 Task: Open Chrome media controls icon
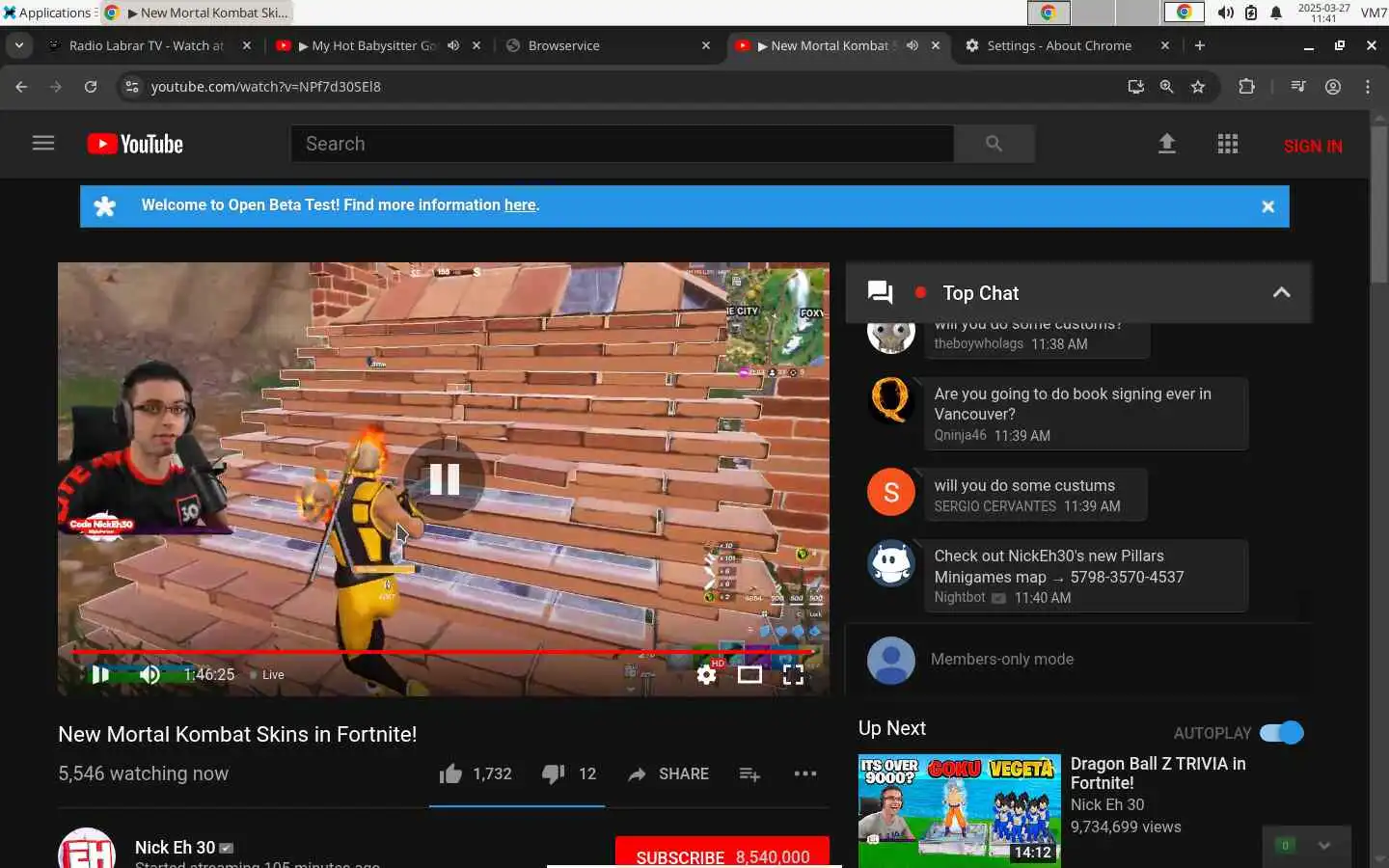click(x=1298, y=87)
